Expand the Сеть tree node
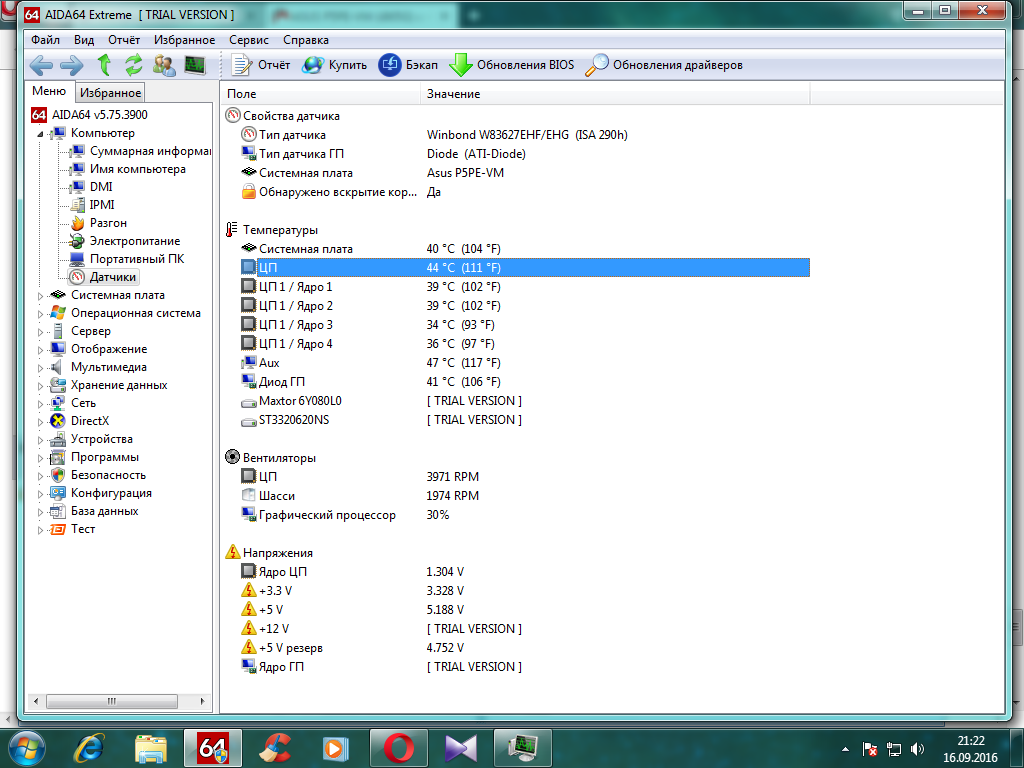The image size is (1024, 768). click(x=40, y=404)
